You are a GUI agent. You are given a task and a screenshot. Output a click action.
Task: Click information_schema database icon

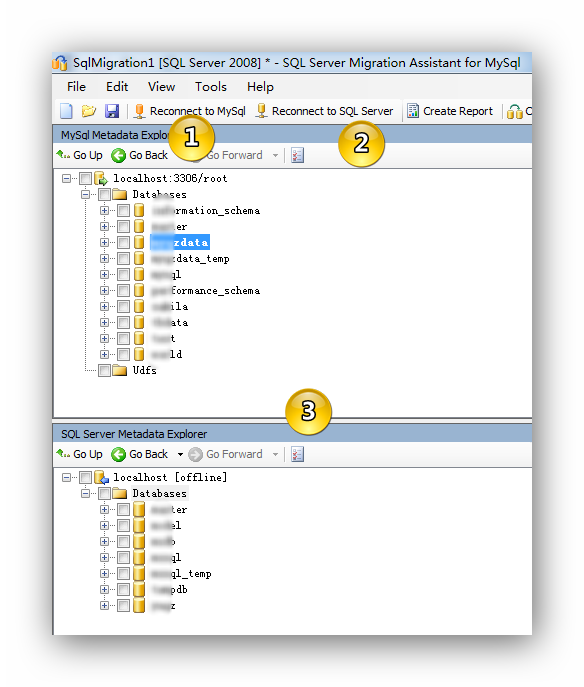coord(139,210)
